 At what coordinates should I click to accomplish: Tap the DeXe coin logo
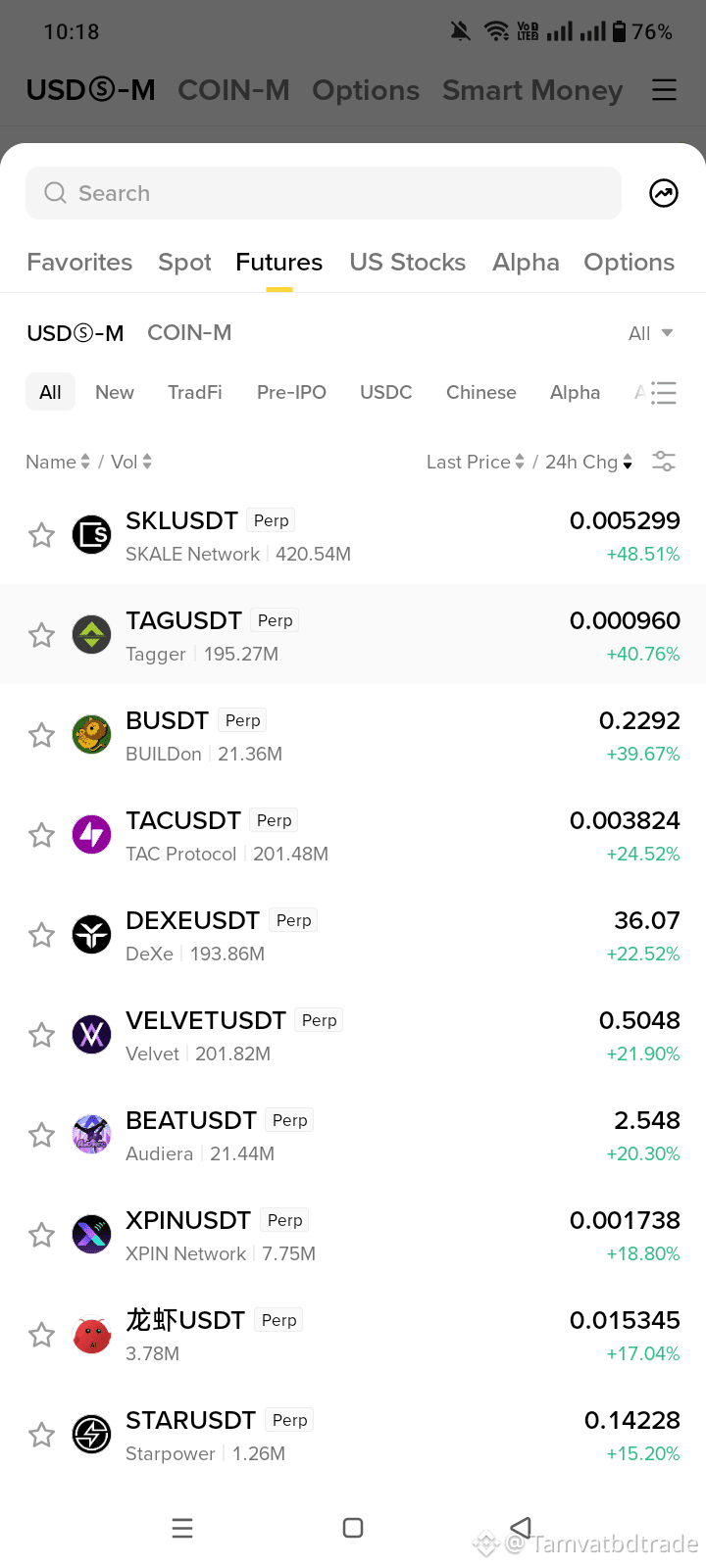click(92, 935)
